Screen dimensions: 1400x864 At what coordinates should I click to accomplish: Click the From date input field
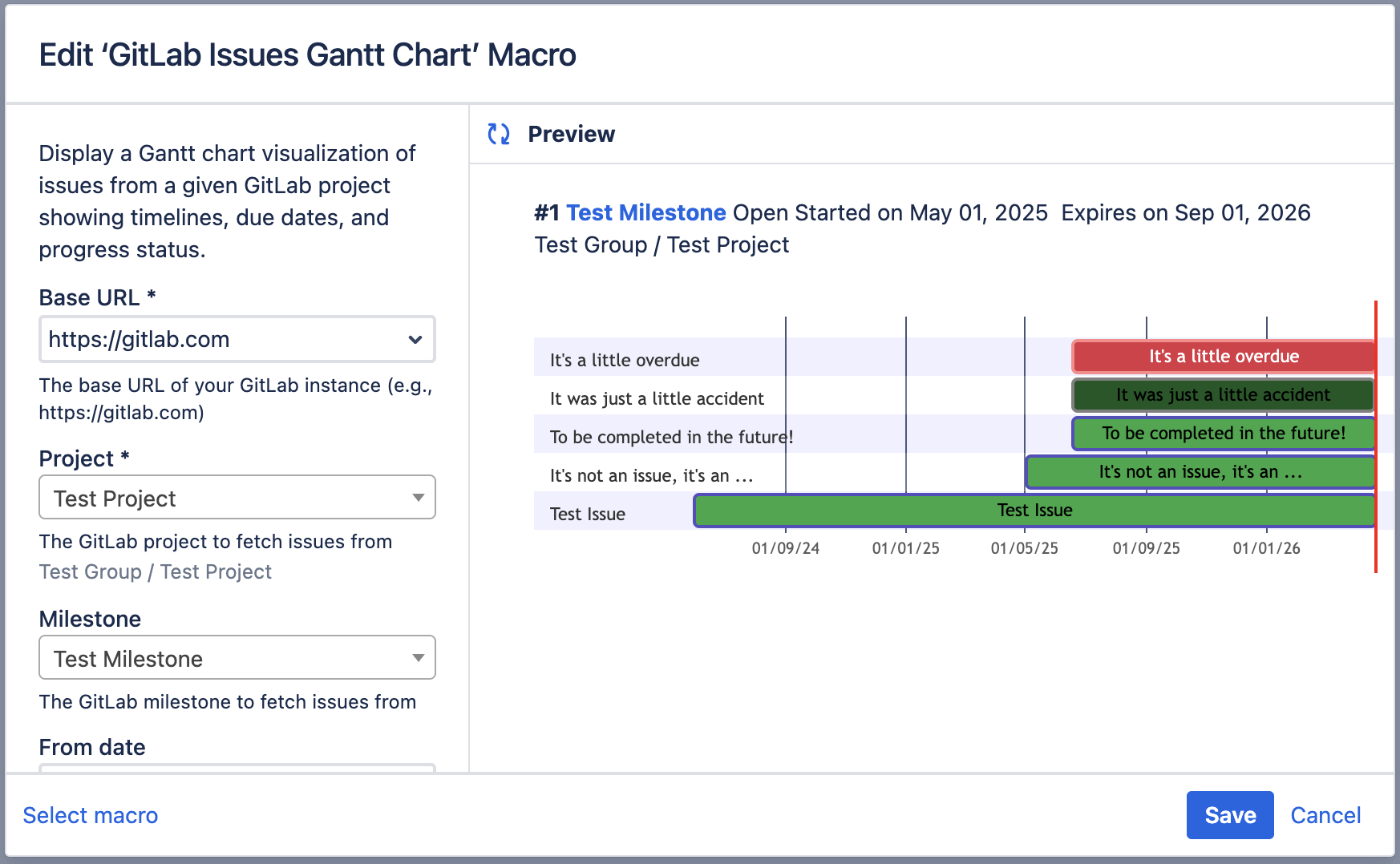[237, 768]
